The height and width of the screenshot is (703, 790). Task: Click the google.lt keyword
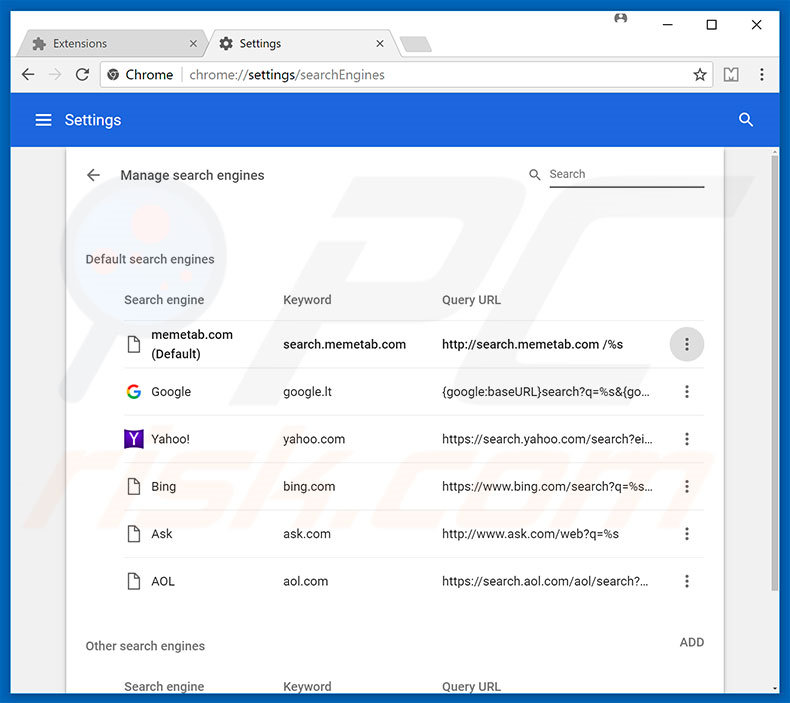(307, 392)
